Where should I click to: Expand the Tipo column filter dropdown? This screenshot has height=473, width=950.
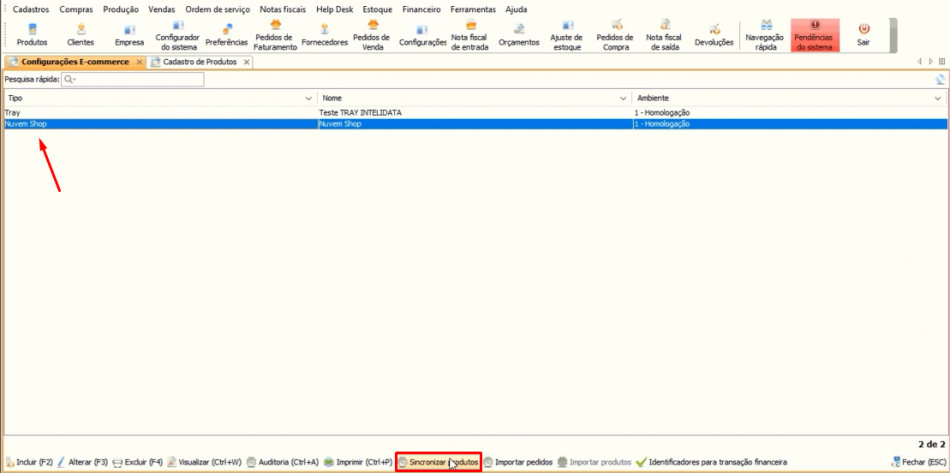[x=308, y=98]
